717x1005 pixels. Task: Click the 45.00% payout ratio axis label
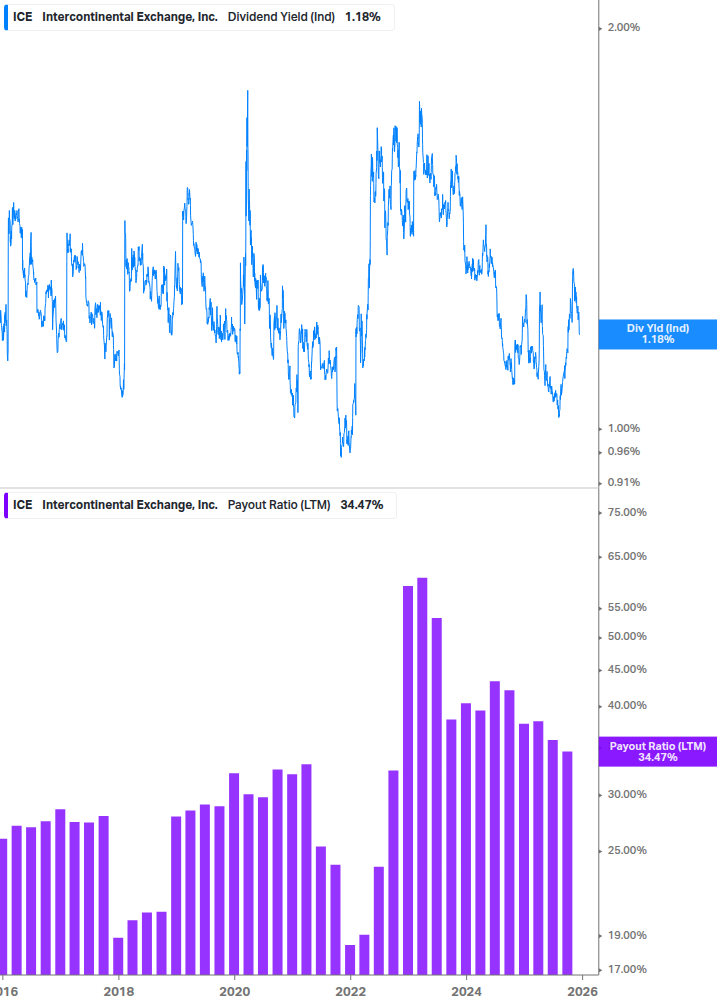point(627,669)
